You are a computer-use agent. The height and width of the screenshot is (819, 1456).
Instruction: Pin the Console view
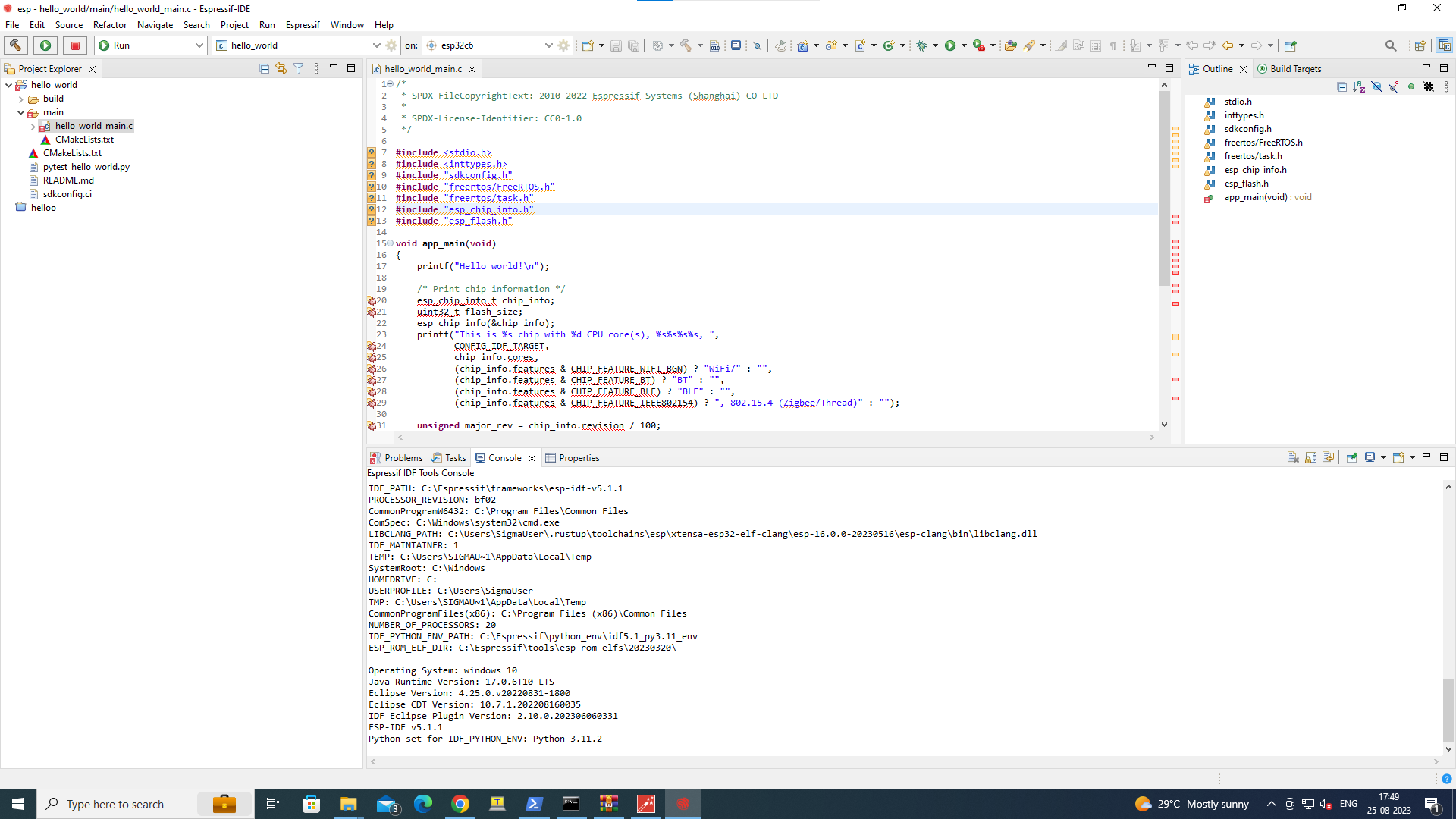1351,457
